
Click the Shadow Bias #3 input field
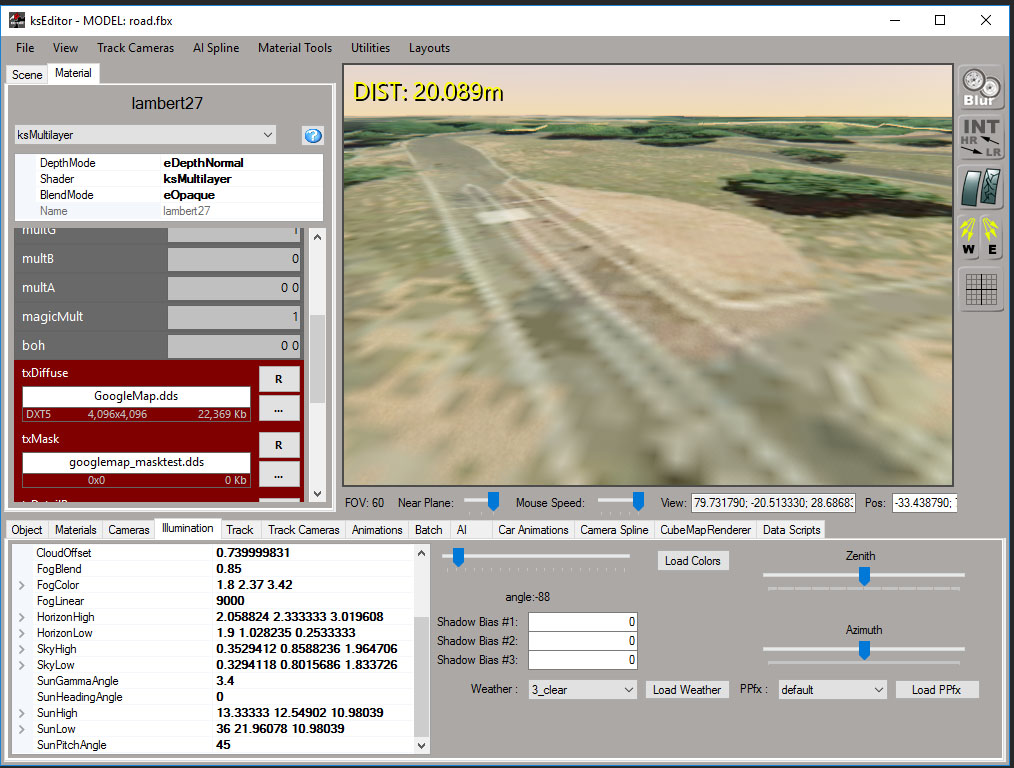[583, 660]
